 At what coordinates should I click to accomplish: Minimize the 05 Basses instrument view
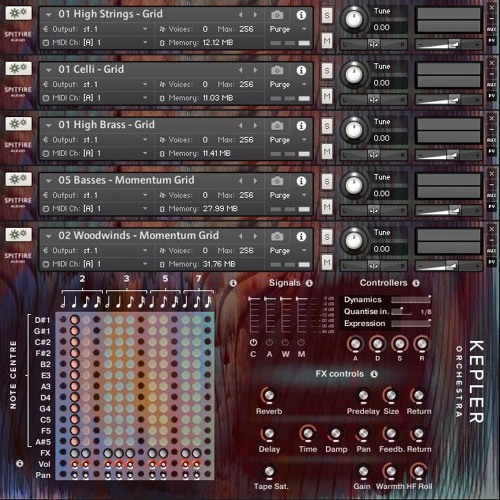coord(492,184)
